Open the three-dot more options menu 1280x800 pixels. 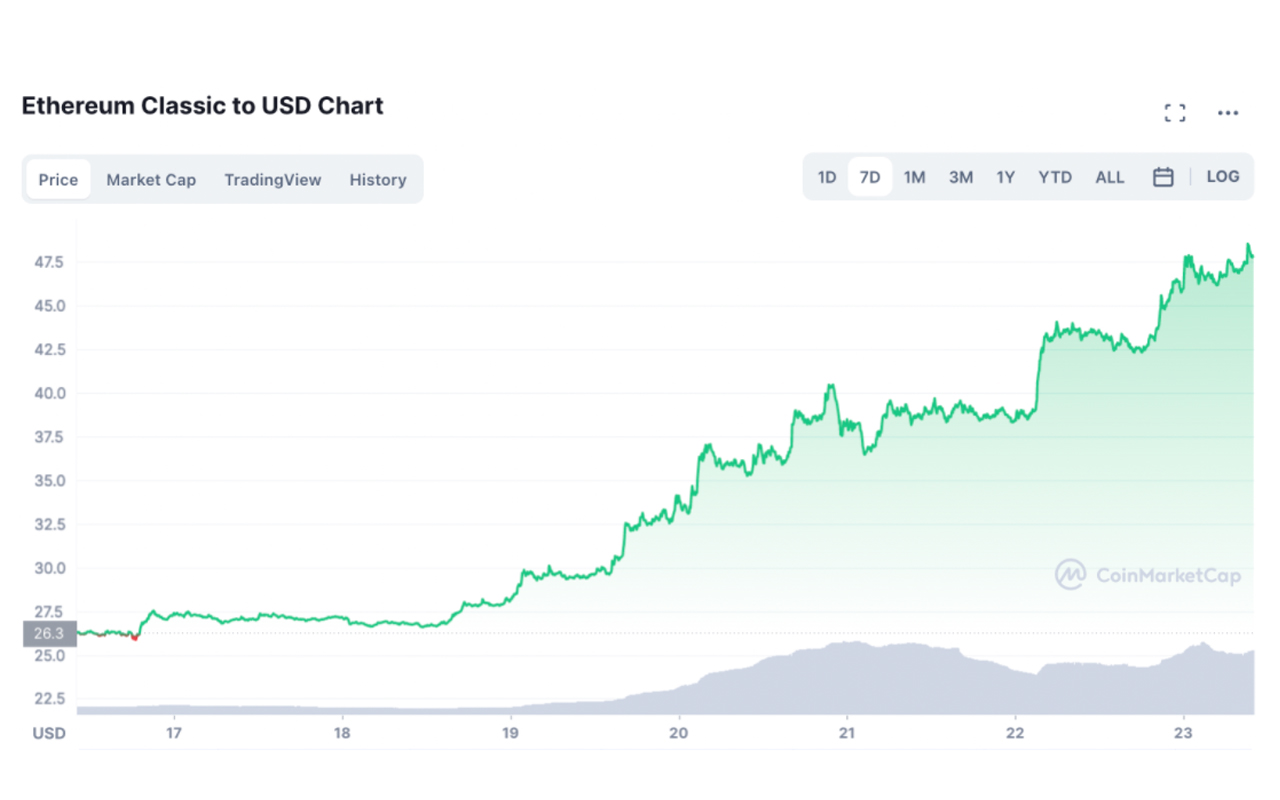click(x=1228, y=113)
